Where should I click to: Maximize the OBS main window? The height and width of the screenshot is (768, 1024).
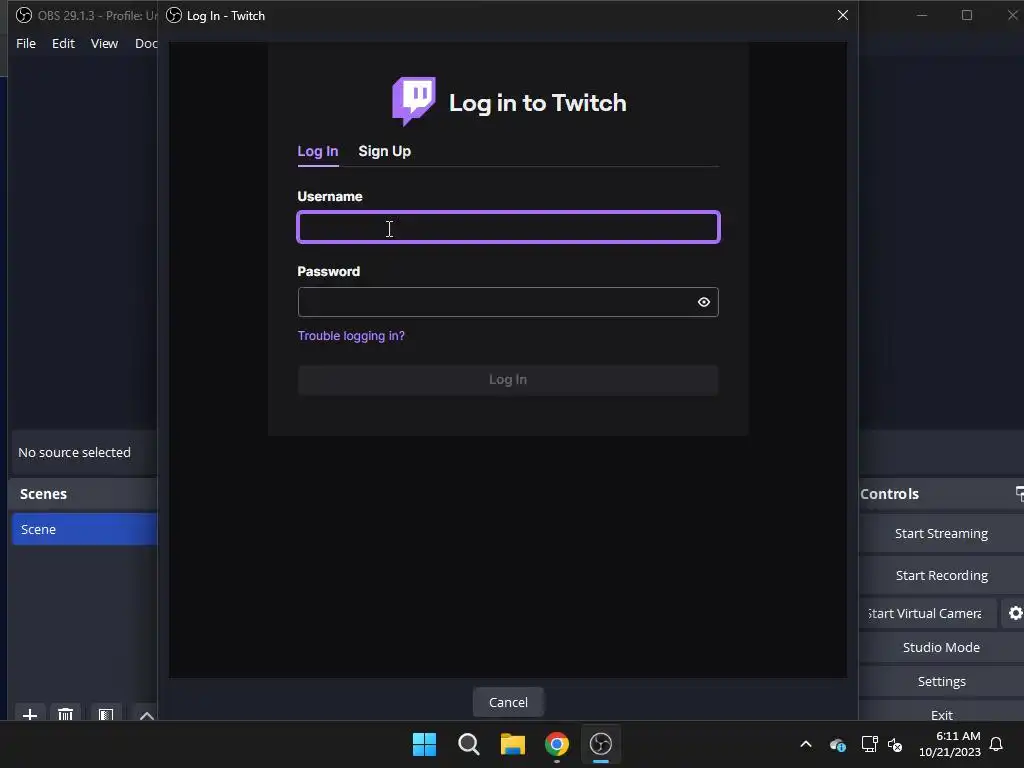[967, 15]
